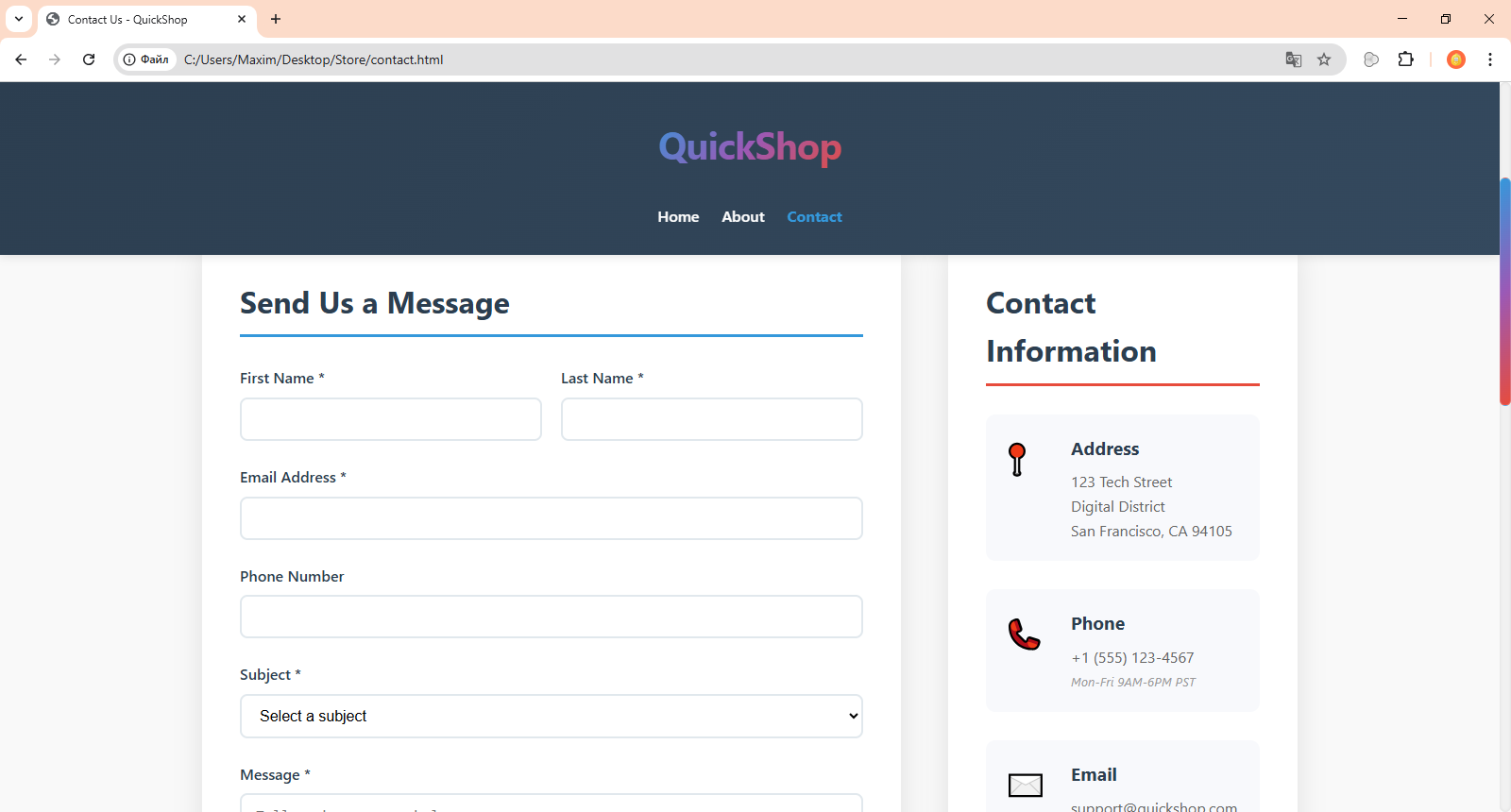Viewport: 1511px width, 812px height.
Task: Click the file info icon in address bar
Action: [x=146, y=59]
